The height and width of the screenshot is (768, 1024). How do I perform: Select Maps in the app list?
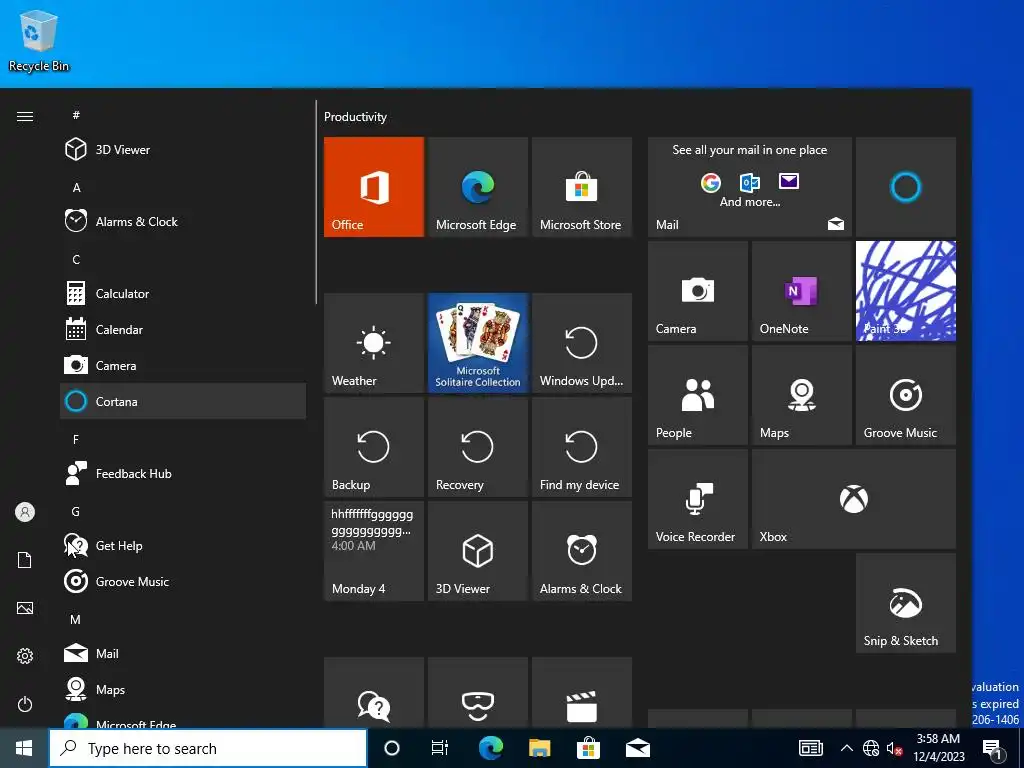point(183,689)
